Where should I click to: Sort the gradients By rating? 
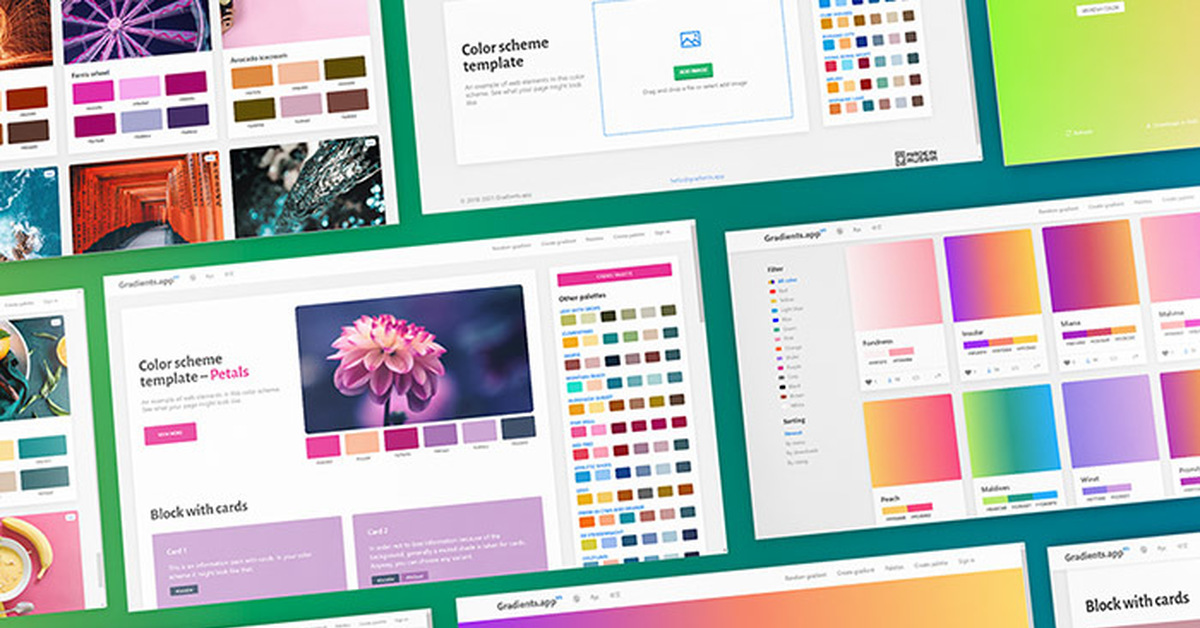pyautogui.click(x=798, y=462)
